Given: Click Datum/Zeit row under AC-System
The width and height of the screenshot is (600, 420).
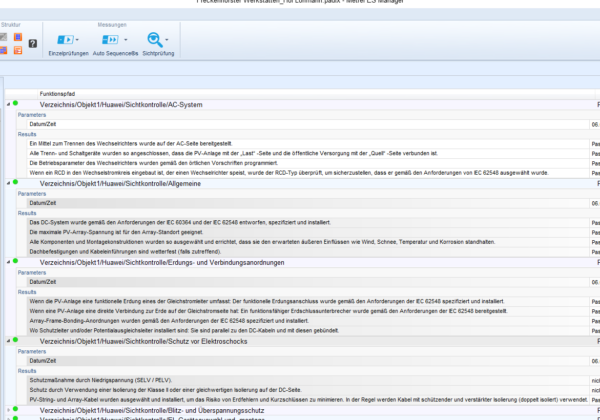Looking at the screenshot, I should point(308,124).
